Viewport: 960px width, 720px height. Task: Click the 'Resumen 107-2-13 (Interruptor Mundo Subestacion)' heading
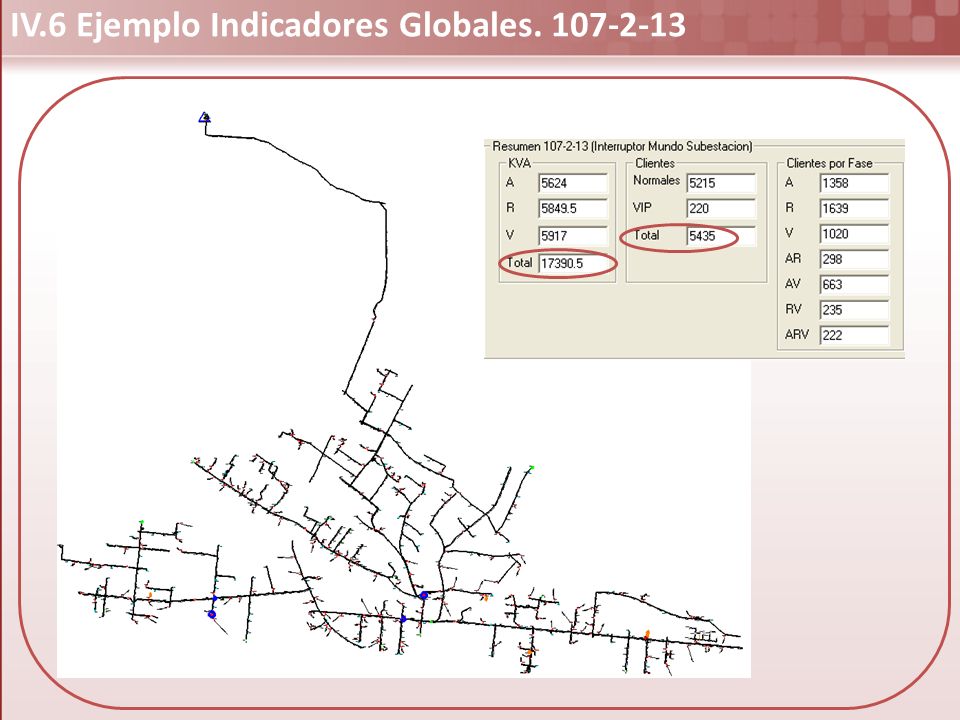point(622,146)
